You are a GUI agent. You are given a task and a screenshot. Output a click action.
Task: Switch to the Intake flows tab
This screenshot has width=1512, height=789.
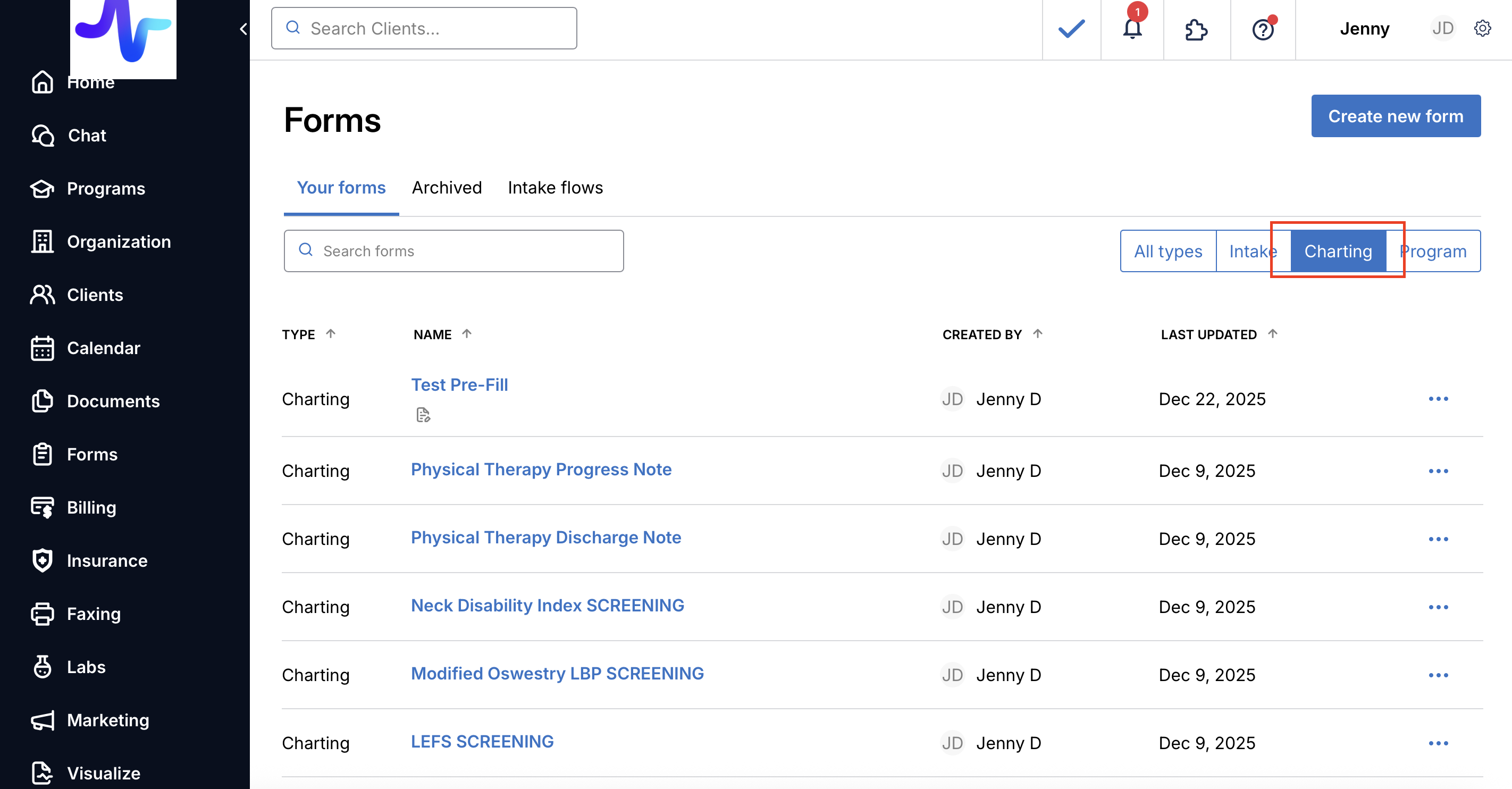555,188
